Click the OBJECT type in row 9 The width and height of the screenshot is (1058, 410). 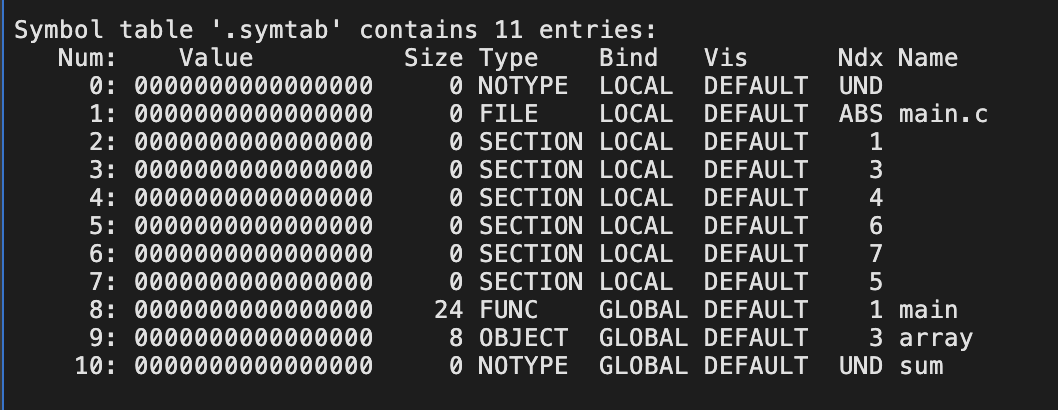(x=524, y=338)
